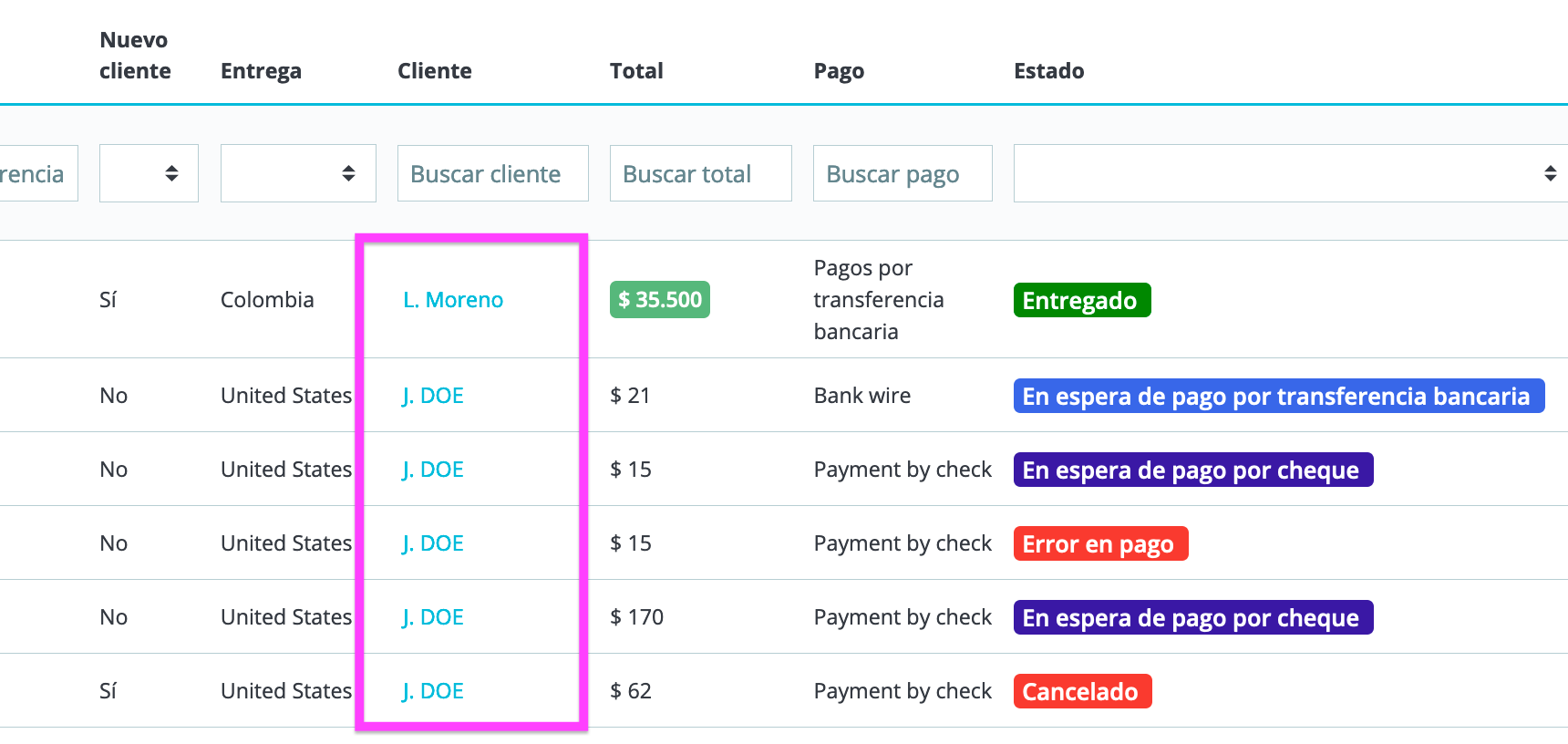Click United States in the $ 21 row
The height and width of the screenshot is (744, 1568).
[286, 396]
